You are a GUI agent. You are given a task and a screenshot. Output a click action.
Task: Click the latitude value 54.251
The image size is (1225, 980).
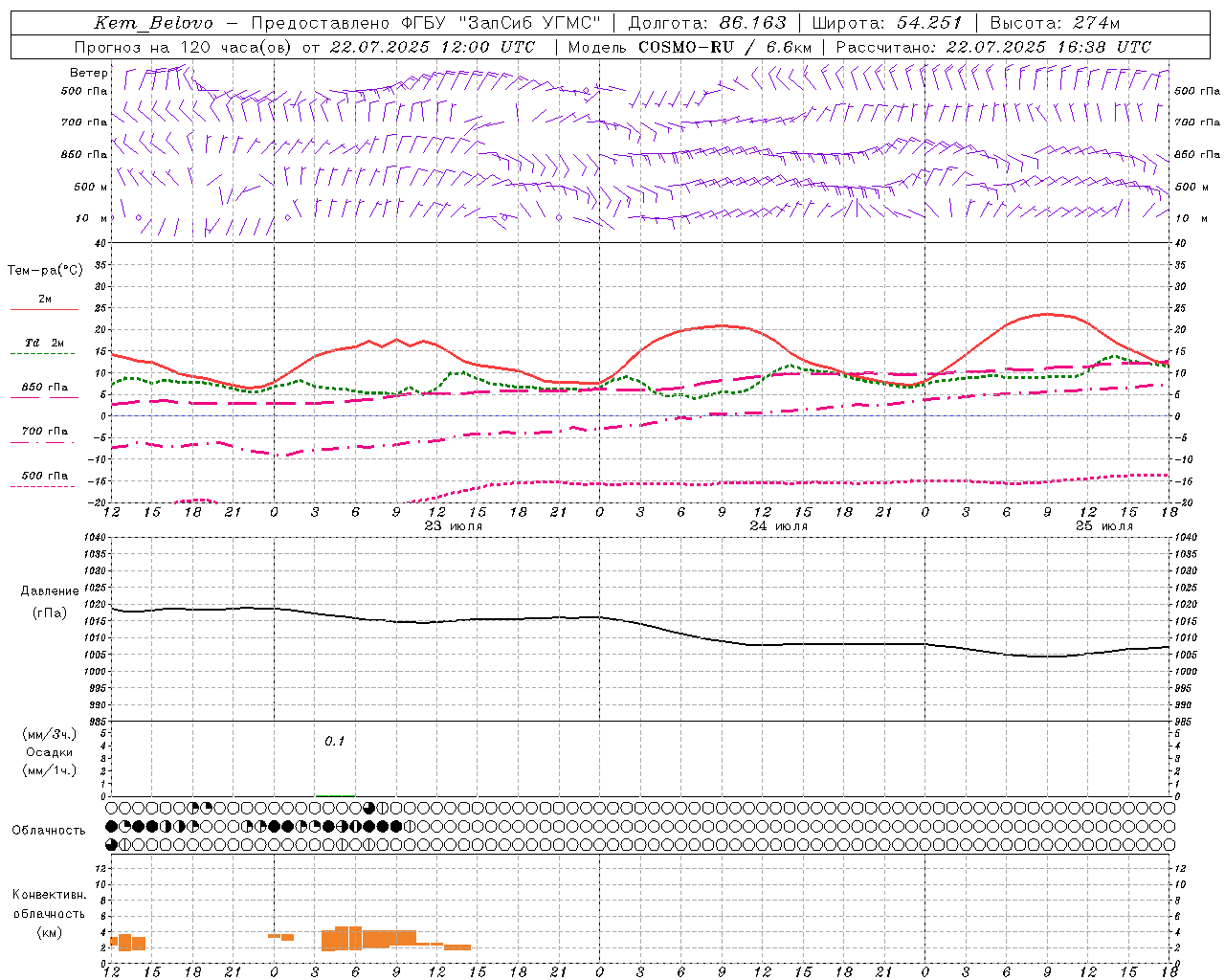coord(928,23)
